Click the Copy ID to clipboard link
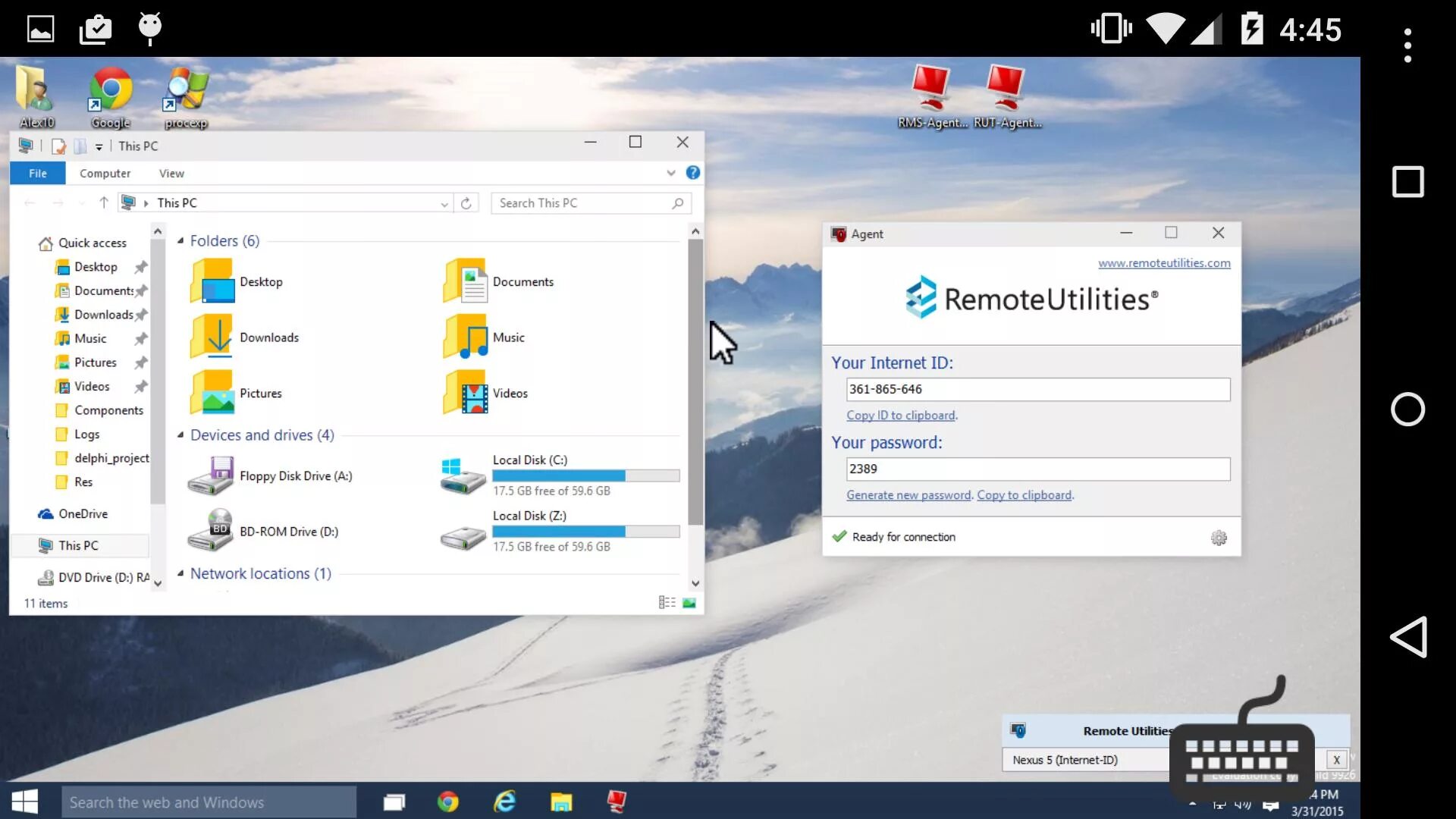This screenshot has height=819, width=1456. pos(901,416)
